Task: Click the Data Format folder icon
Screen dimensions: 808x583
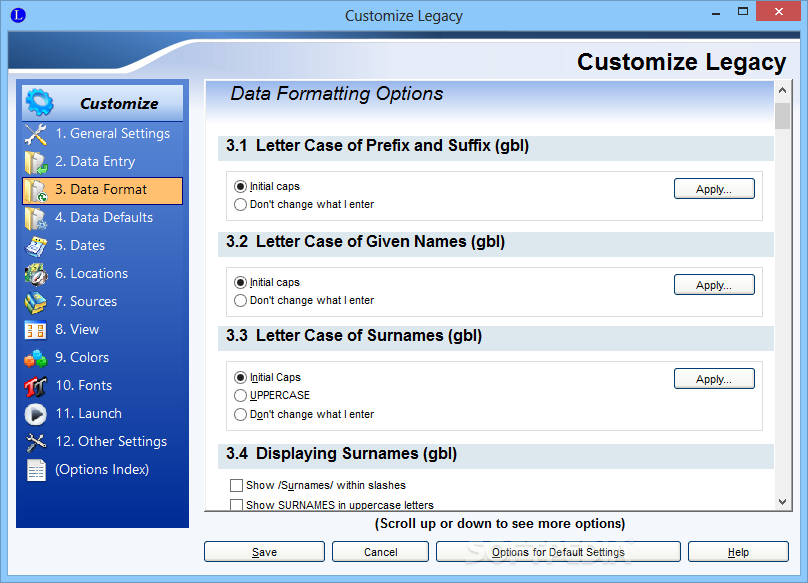Action: 36,191
